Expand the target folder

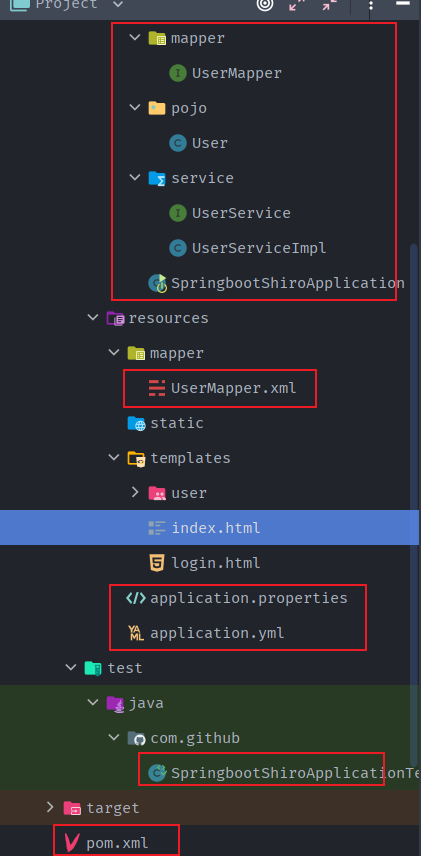[x=50, y=807]
